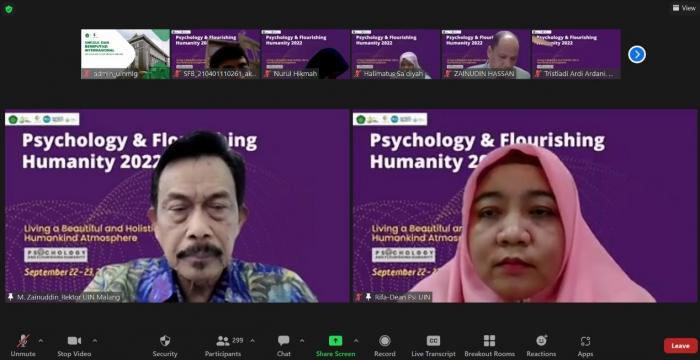
Task: Click the green encryption shield icon
Action: (x=9, y=9)
